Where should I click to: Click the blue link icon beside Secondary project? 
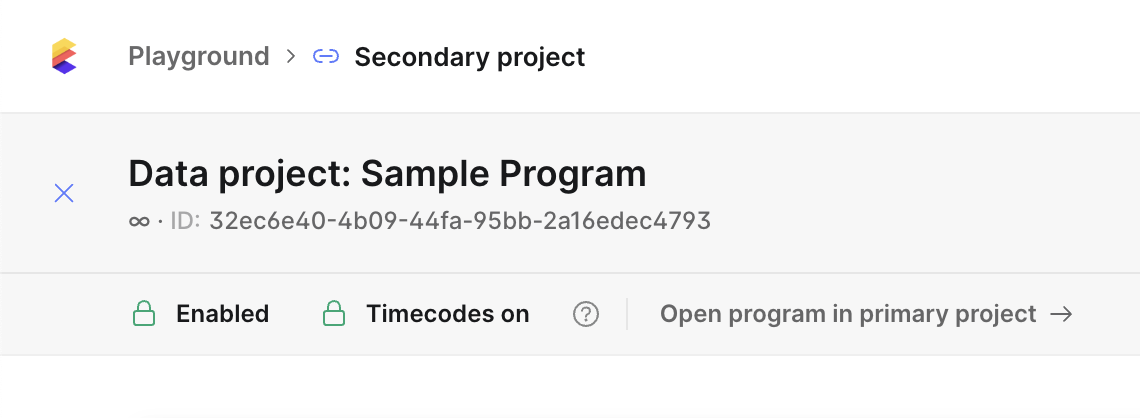point(326,56)
